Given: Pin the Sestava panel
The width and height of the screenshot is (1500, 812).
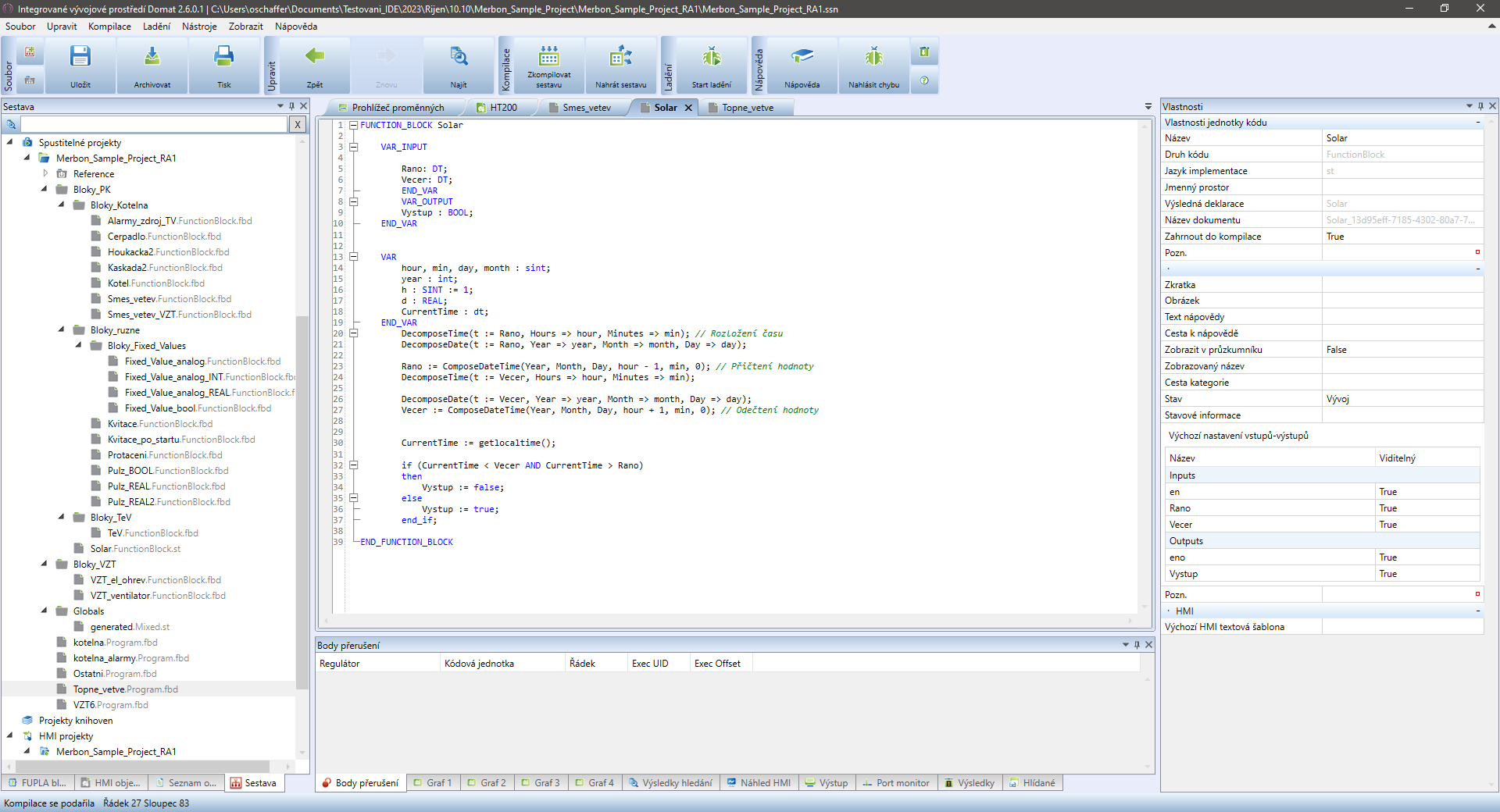Looking at the screenshot, I should 292,106.
